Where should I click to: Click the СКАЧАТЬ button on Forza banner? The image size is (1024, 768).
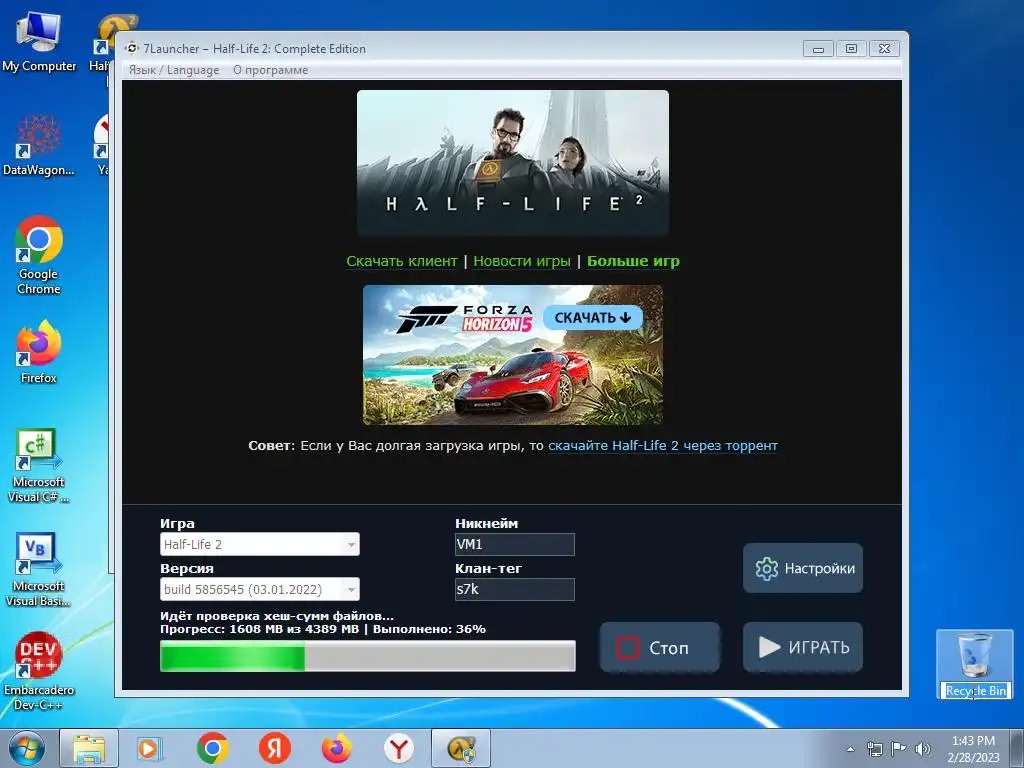click(593, 317)
